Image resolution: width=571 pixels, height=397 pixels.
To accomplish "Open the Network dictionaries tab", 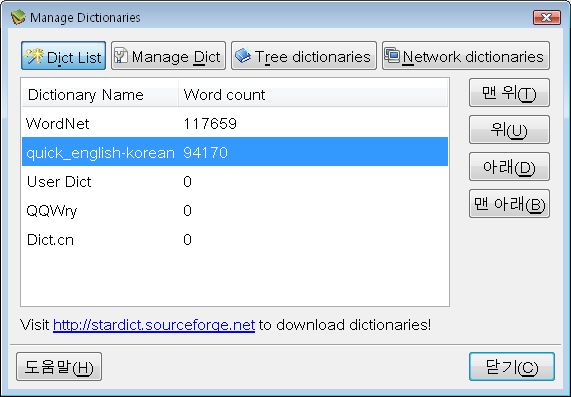I will pos(465,56).
